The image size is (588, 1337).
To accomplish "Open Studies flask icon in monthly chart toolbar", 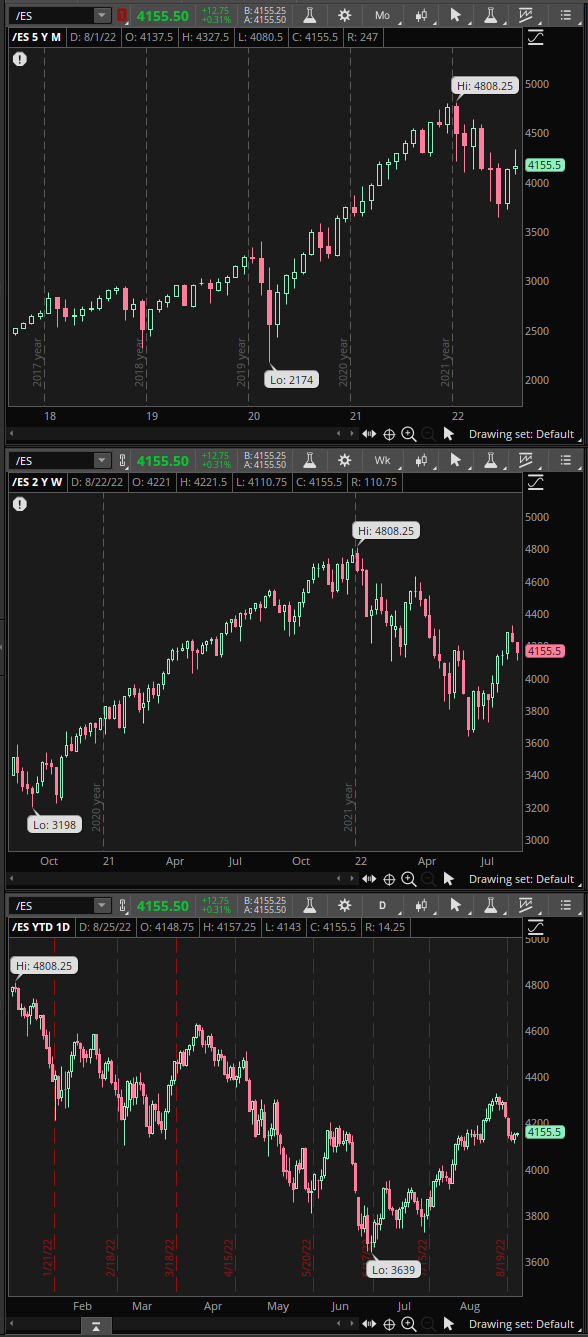I will 310,15.
